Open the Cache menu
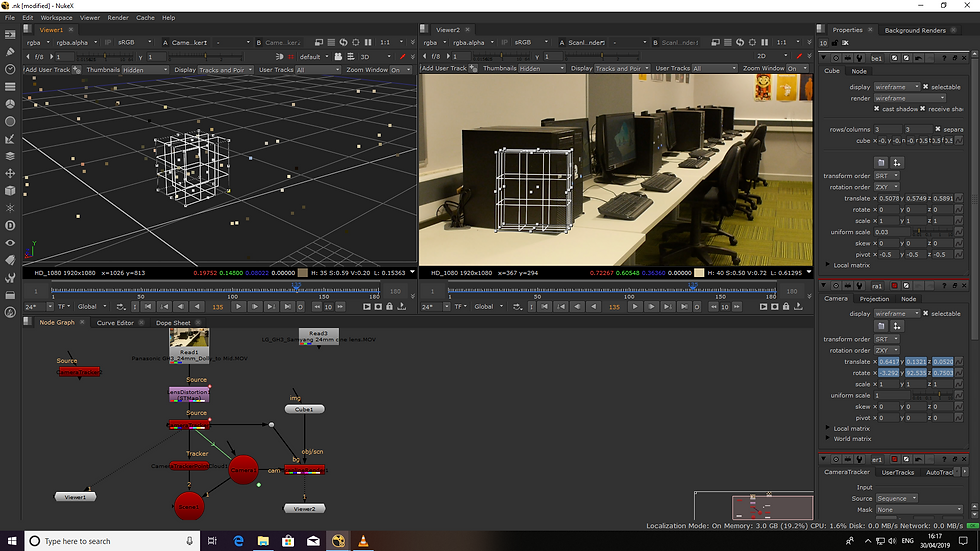980x551 pixels. [145, 17]
